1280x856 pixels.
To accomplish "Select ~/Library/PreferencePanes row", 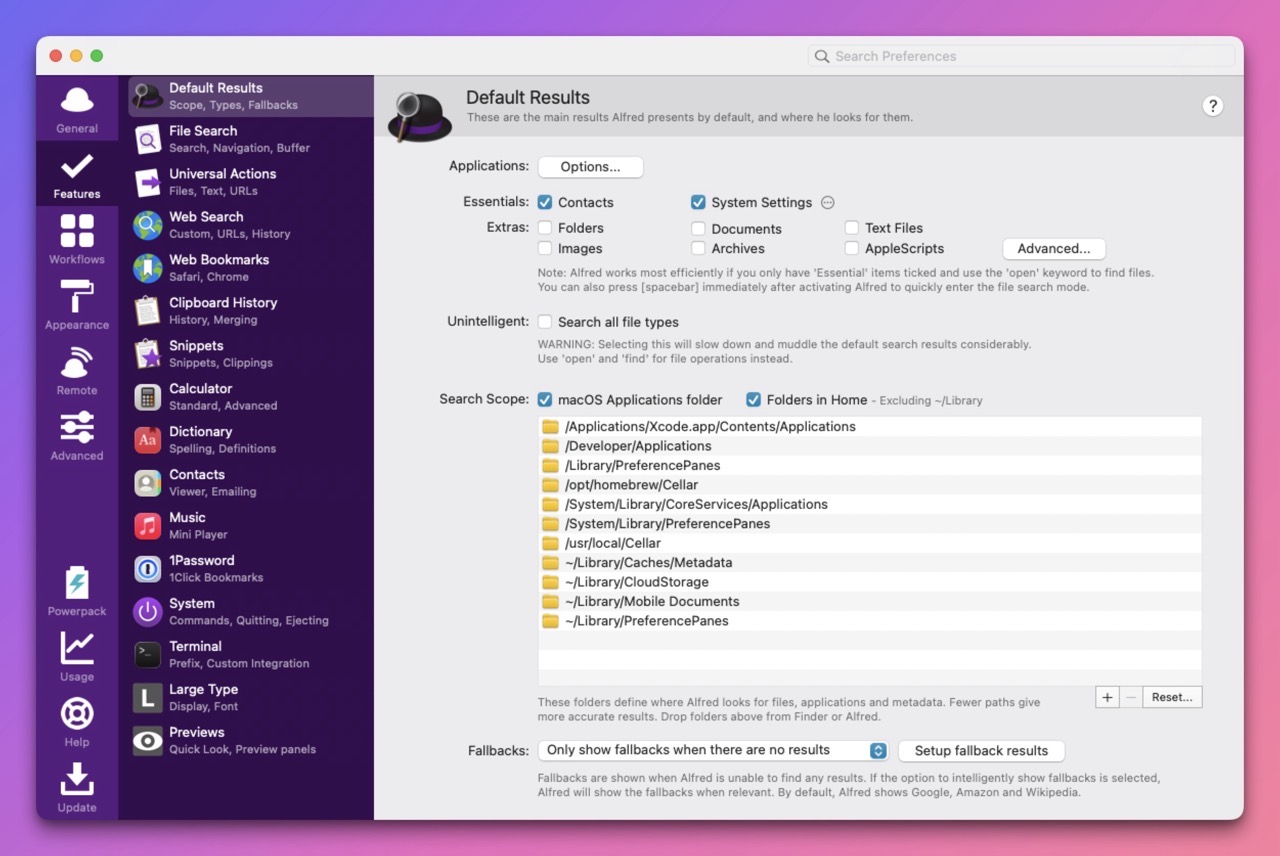I will tap(869, 621).
